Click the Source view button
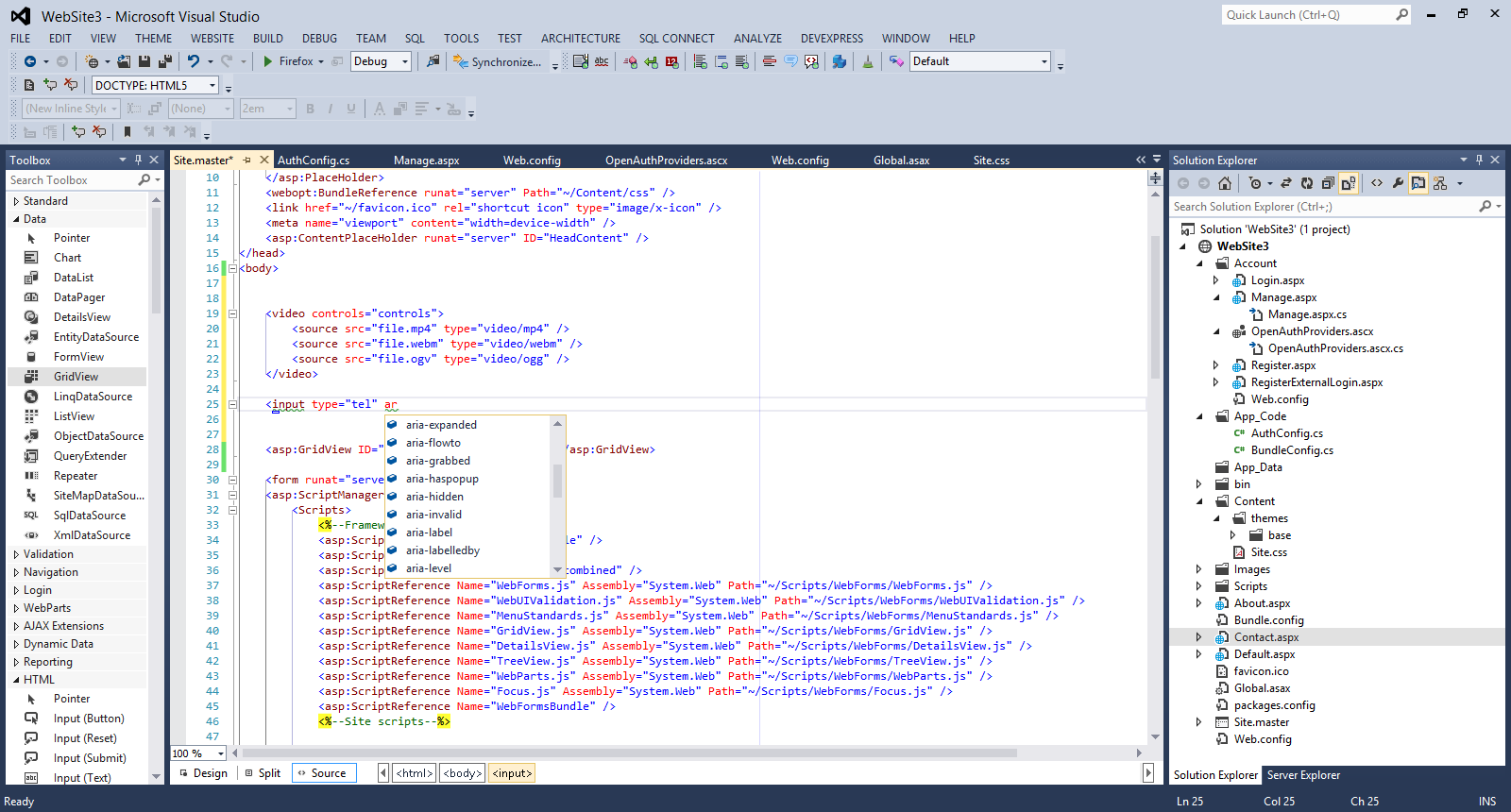 pyautogui.click(x=323, y=773)
